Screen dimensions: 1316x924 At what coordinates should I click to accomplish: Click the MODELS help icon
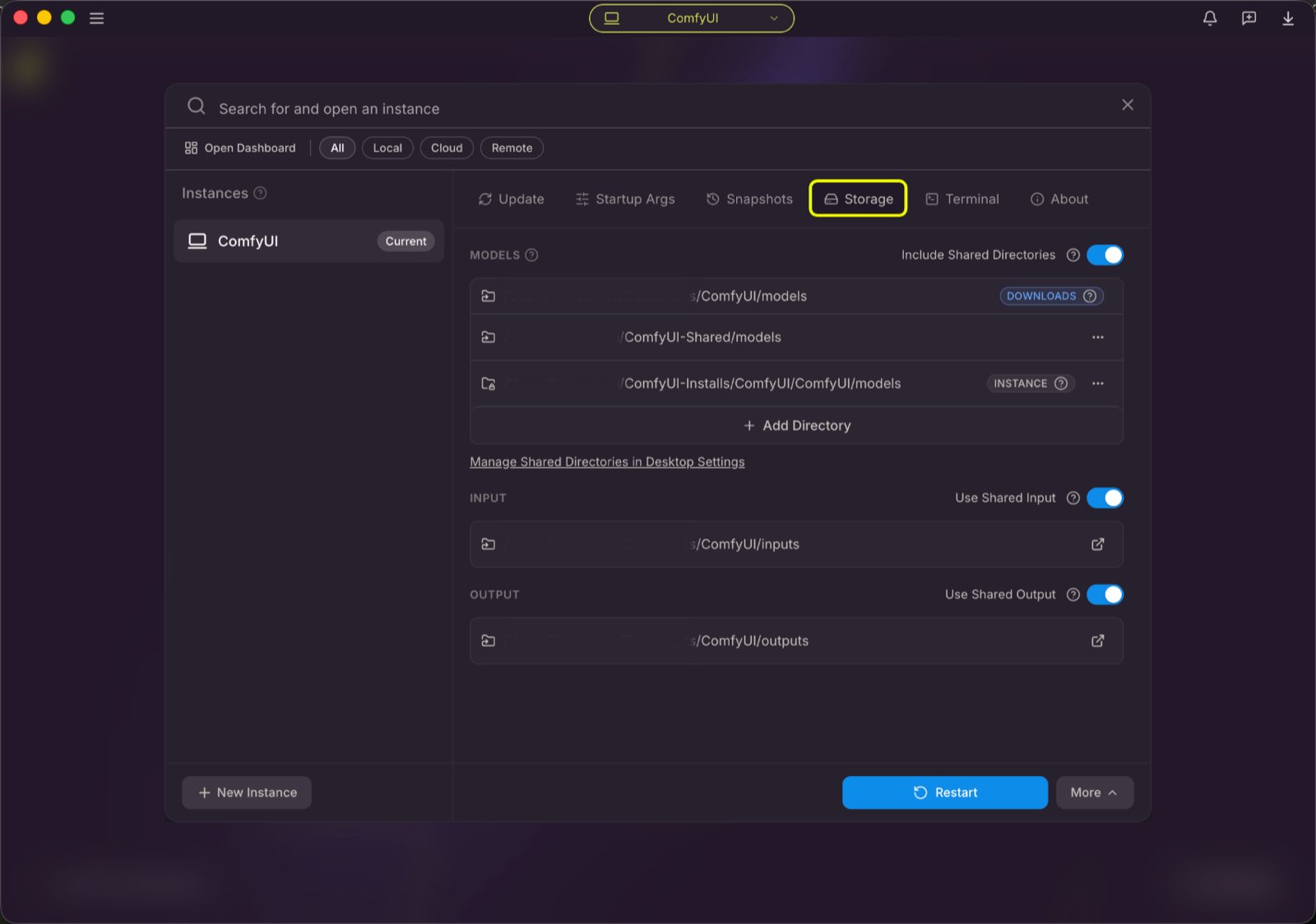531,255
